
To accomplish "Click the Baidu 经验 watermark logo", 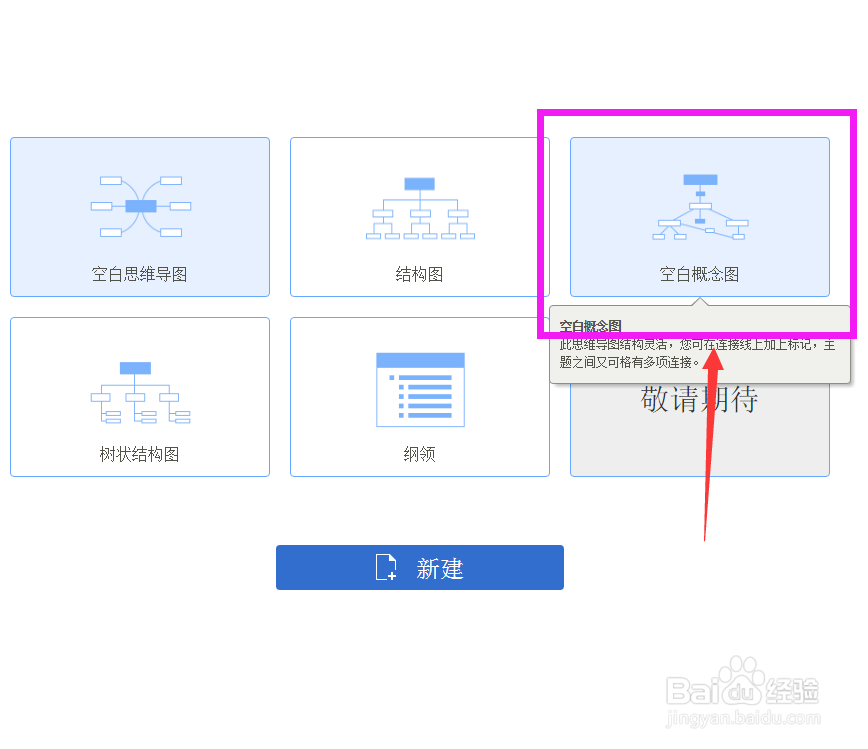I will pos(745,691).
